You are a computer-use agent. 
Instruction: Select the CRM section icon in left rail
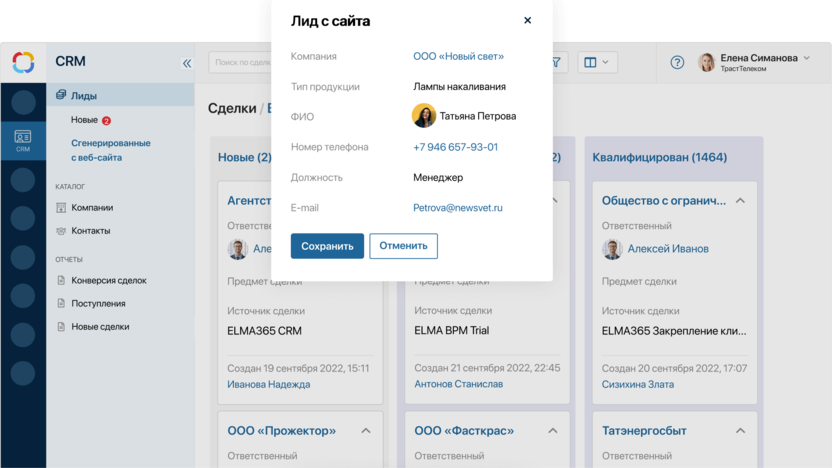[x=23, y=141]
